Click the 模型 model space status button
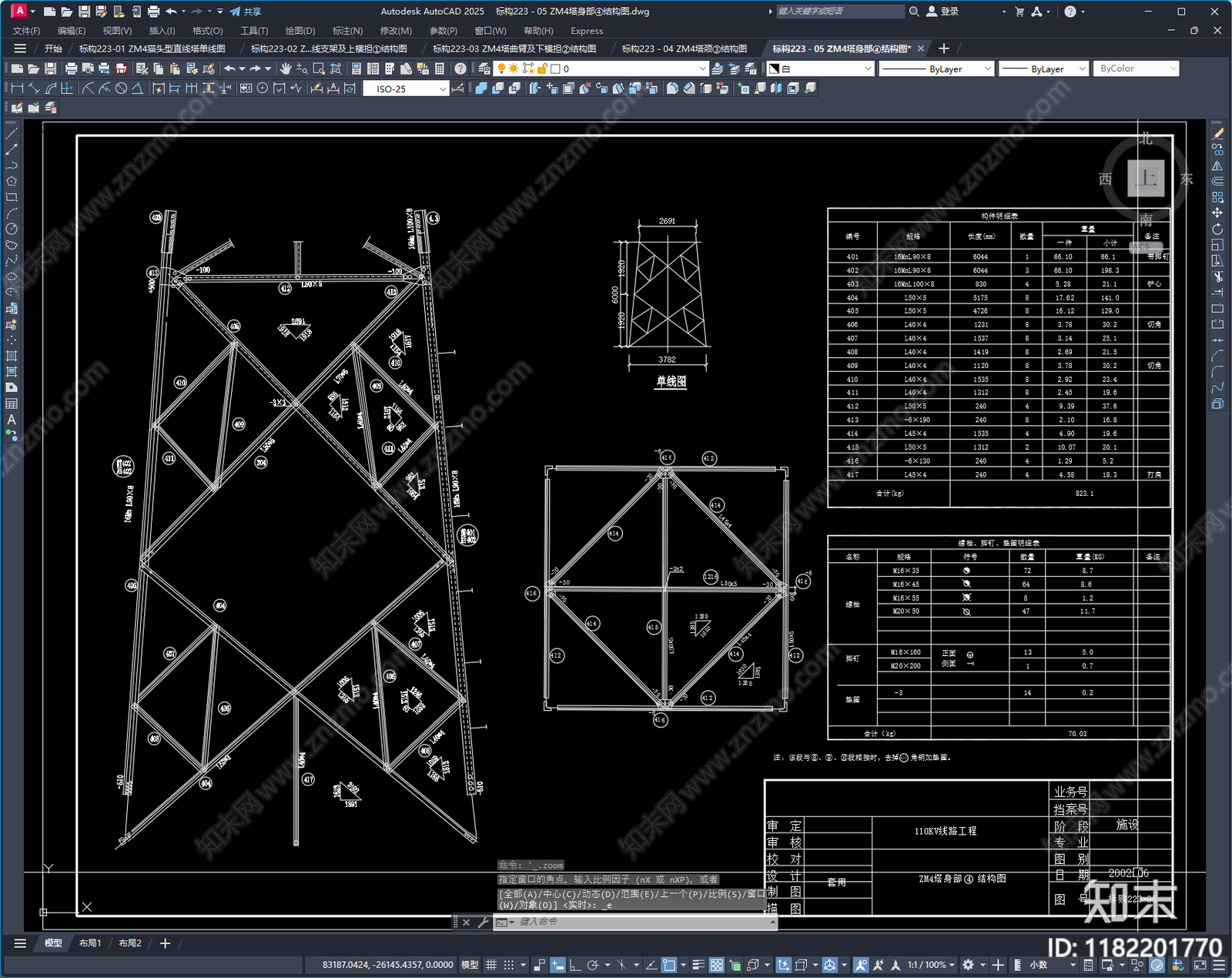This screenshot has height=978, width=1232. 470,965
